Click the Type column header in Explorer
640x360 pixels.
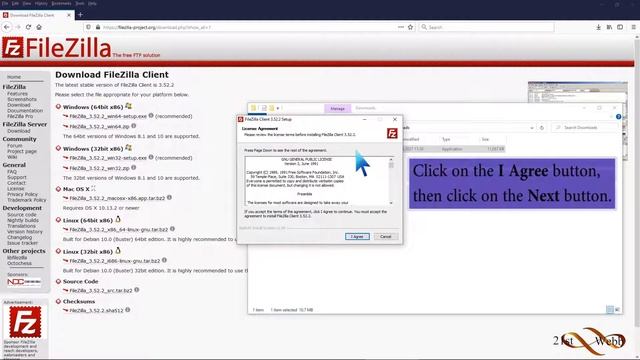tap(446, 140)
